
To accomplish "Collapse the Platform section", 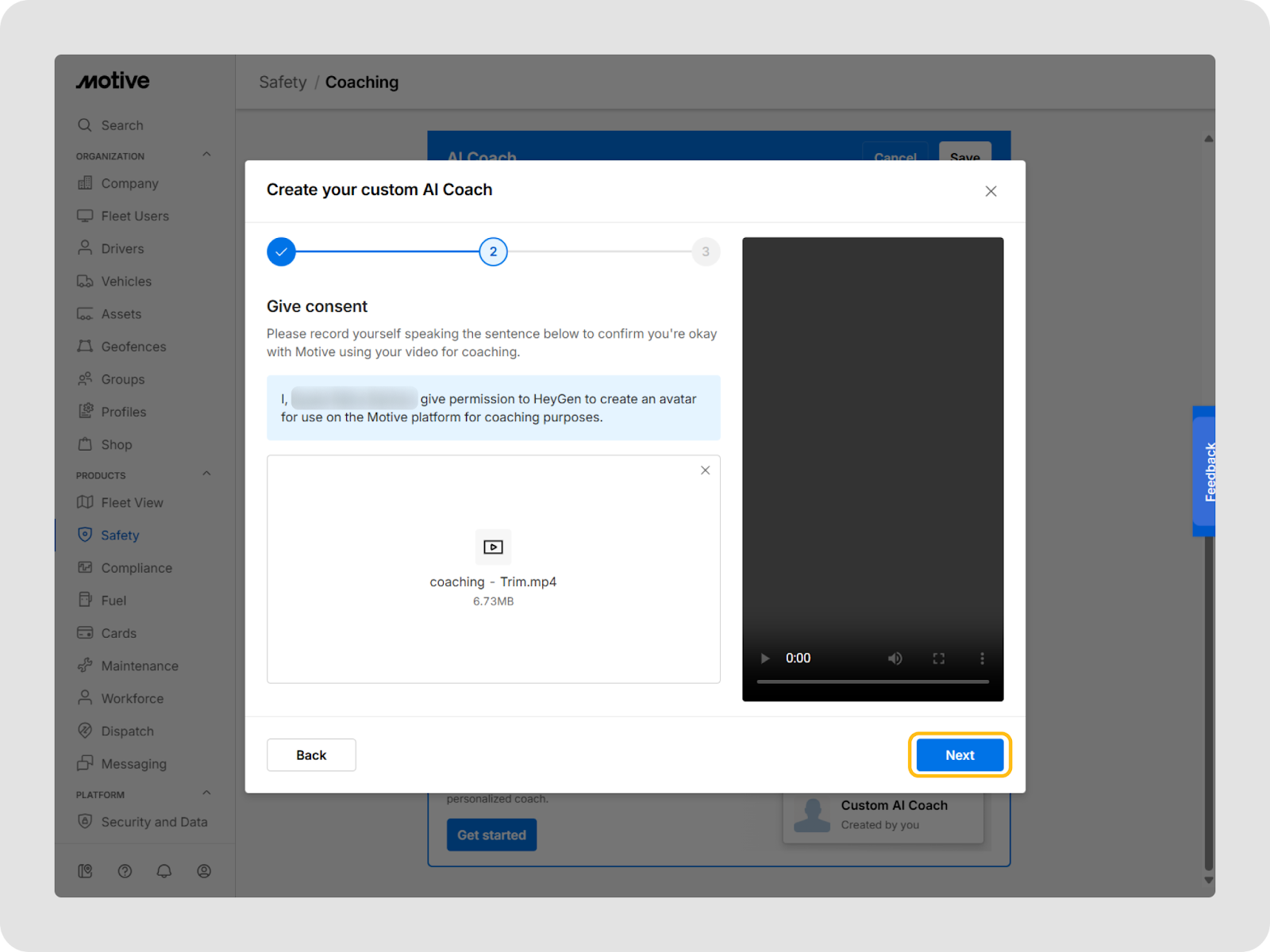I will [x=206, y=793].
